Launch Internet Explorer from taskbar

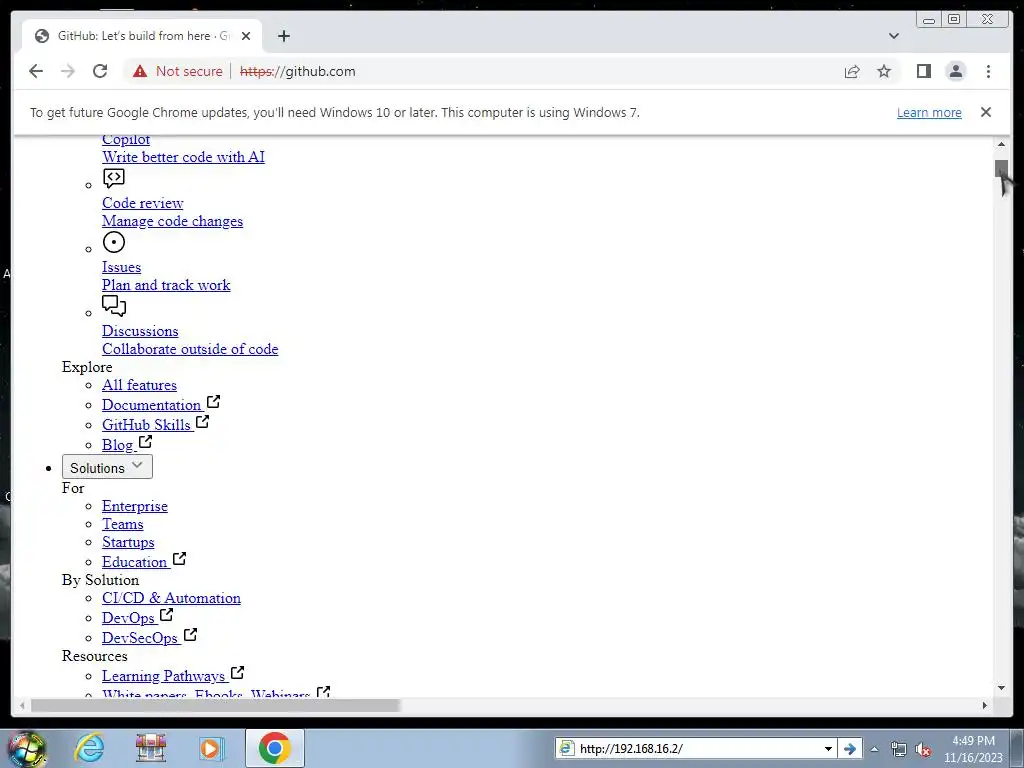pyautogui.click(x=89, y=748)
